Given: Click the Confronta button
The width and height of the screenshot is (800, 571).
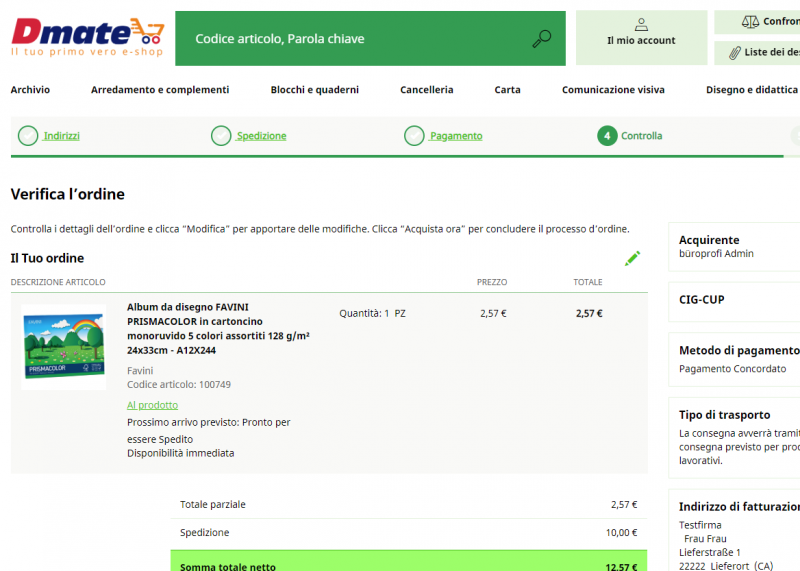Looking at the screenshot, I should click(757, 22).
